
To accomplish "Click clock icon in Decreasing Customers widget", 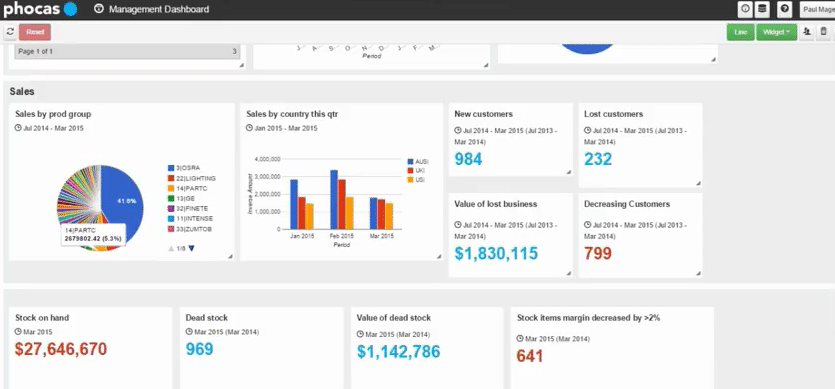I will [587, 225].
